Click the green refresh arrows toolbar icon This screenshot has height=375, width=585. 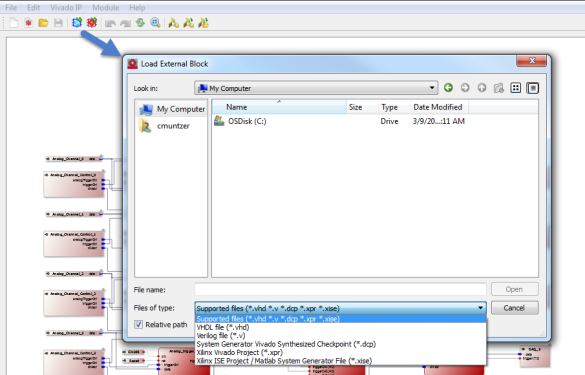pos(140,23)
